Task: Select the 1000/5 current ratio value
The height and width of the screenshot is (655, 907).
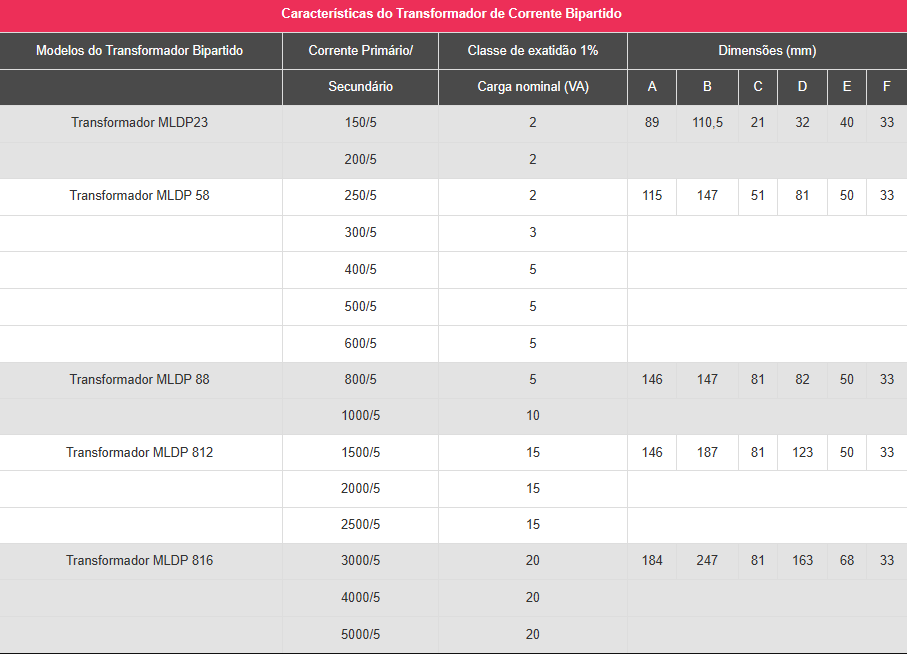Action: click(360, 416)
